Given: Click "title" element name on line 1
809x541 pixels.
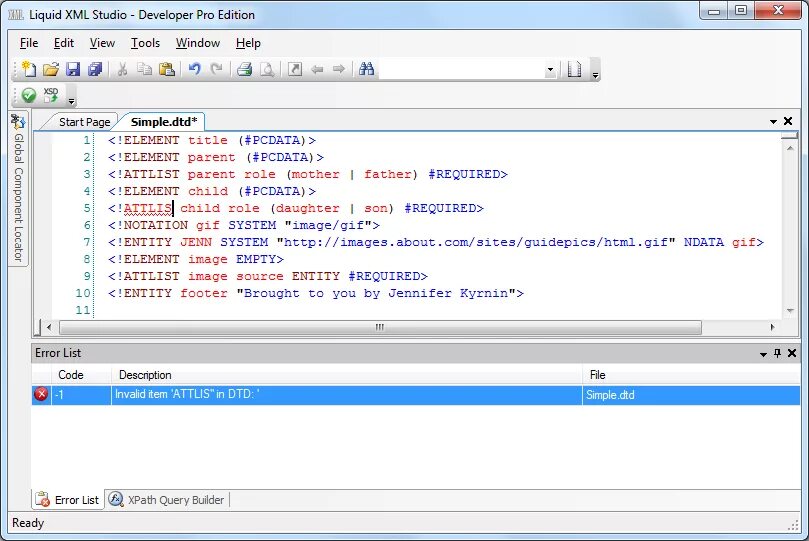Looking at the screenshot, I should click(x=207, y=140).
